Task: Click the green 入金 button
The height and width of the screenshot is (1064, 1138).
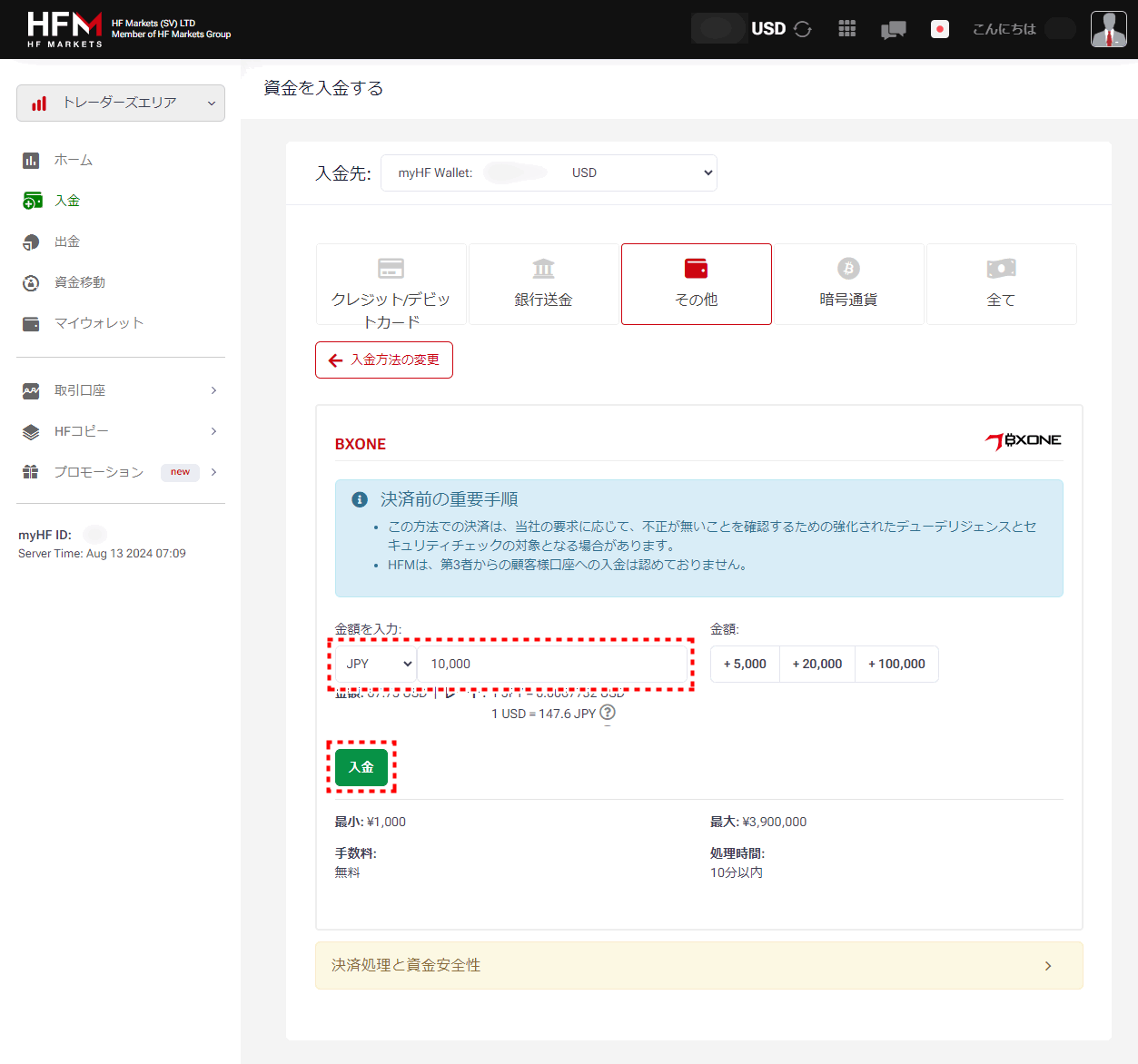Action: click(361, 767)
